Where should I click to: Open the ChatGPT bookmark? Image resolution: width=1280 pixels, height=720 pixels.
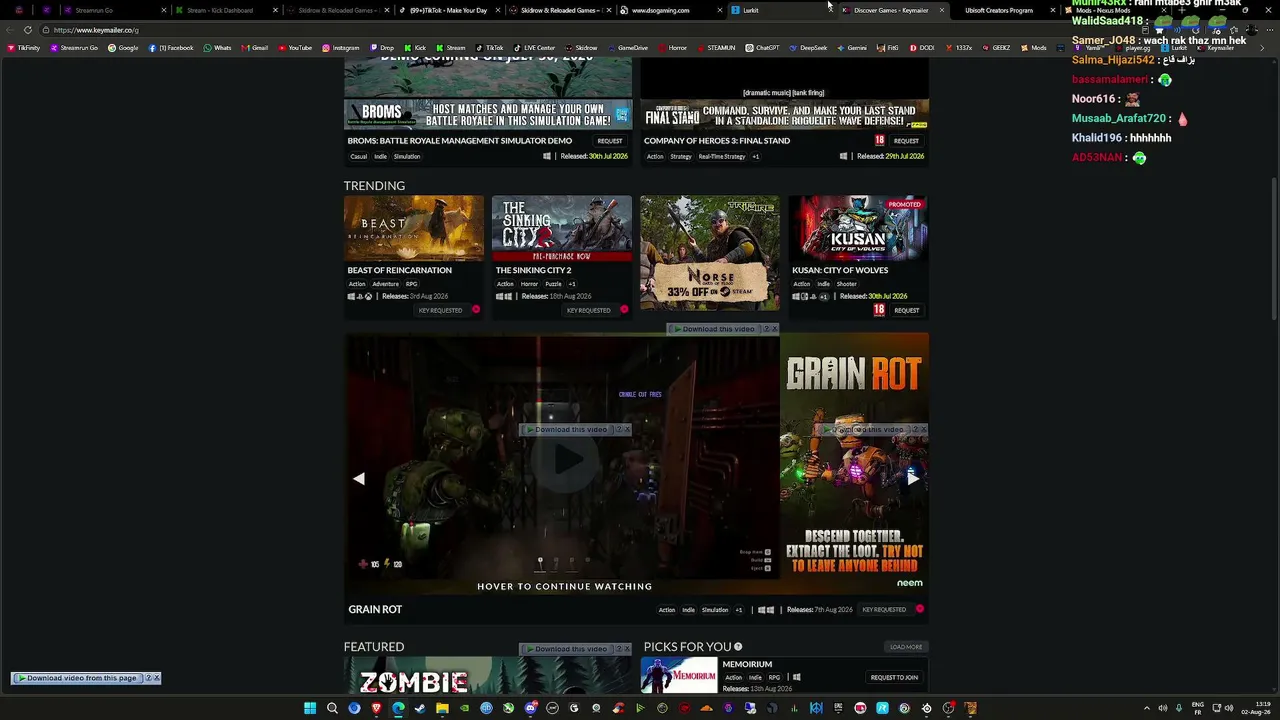click(762, 48)
